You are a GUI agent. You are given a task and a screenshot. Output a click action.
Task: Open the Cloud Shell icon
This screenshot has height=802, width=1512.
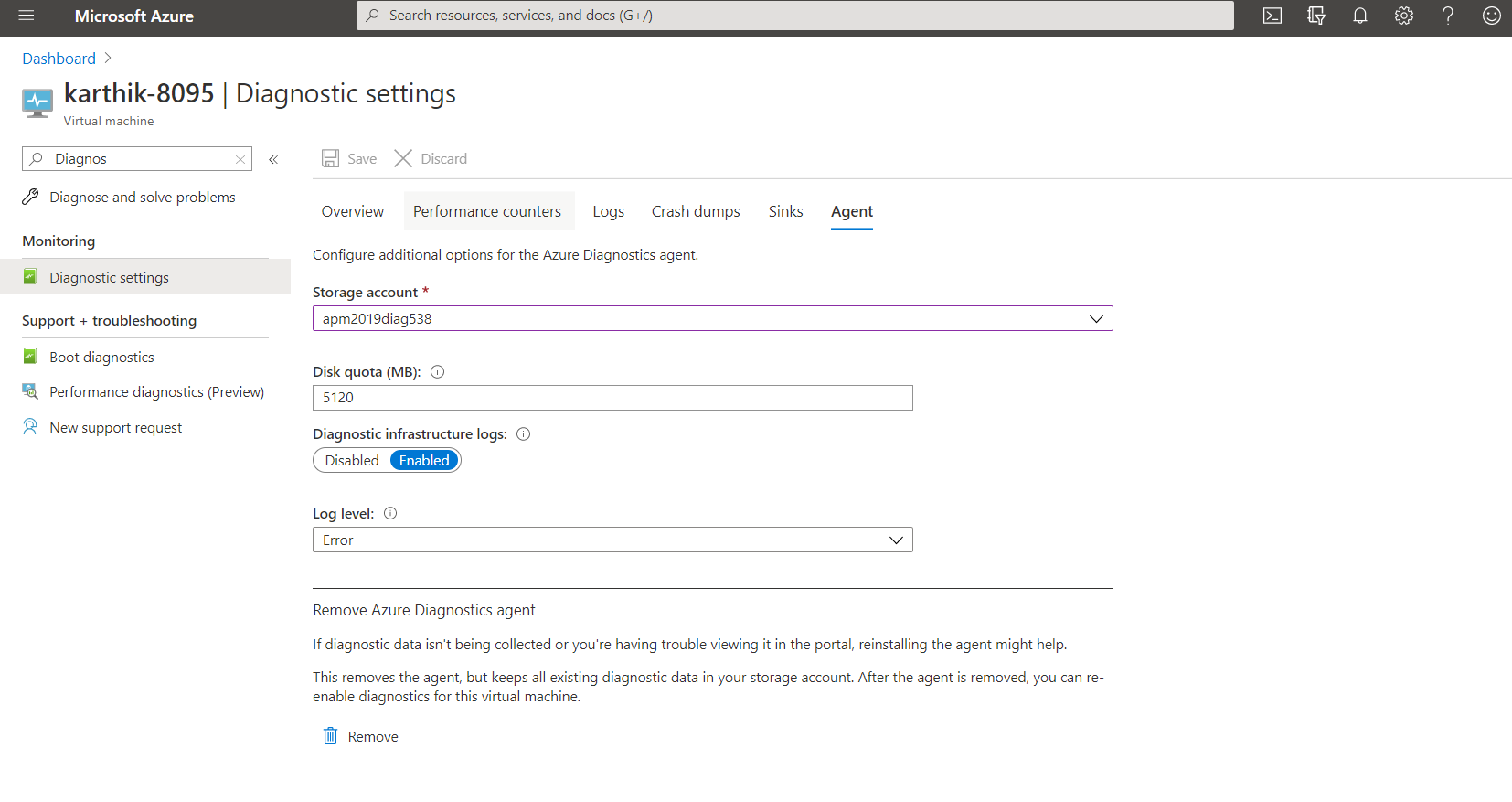1272,16
